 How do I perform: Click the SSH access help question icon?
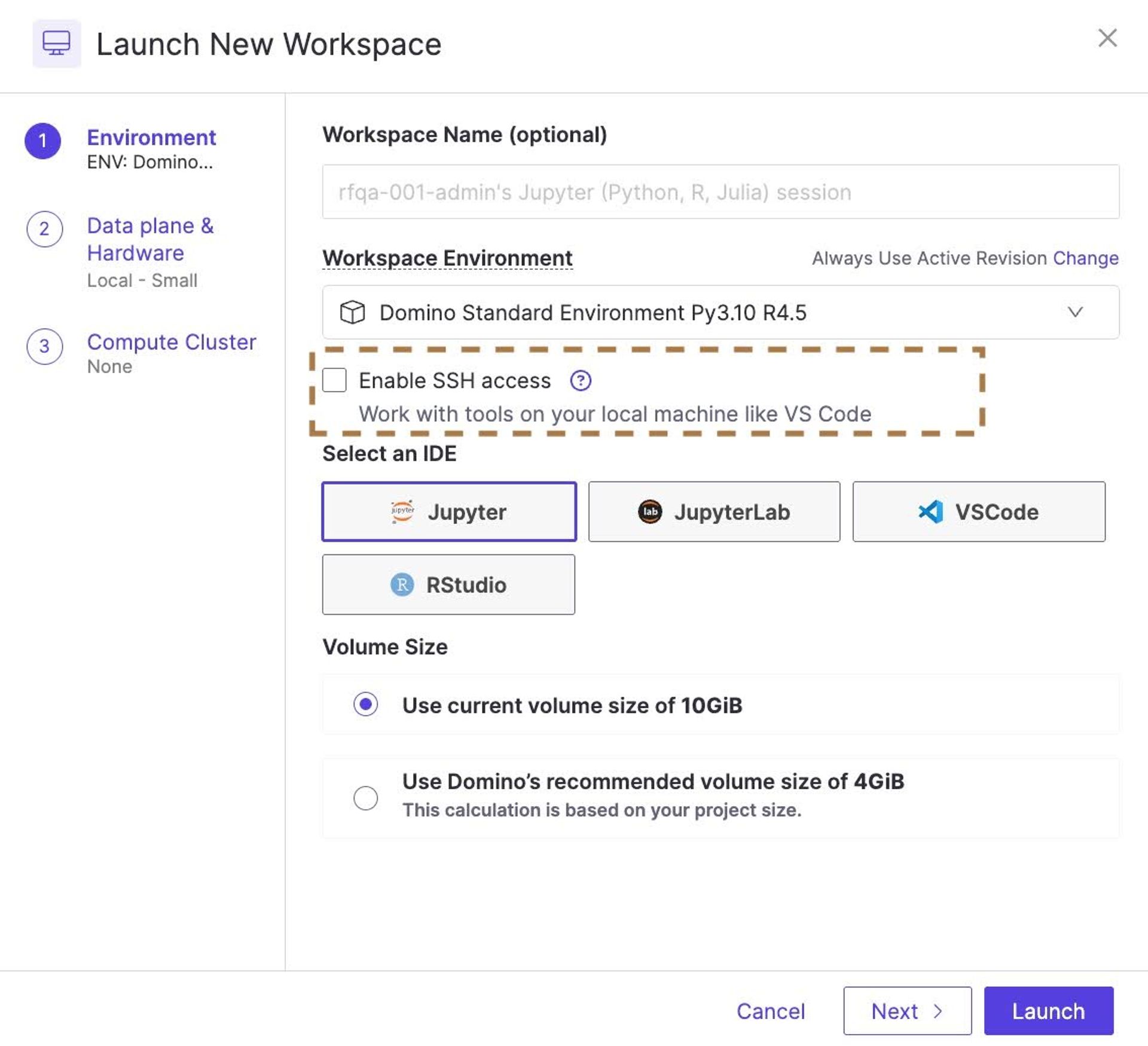pyautogui.click(x=580, y=380)
